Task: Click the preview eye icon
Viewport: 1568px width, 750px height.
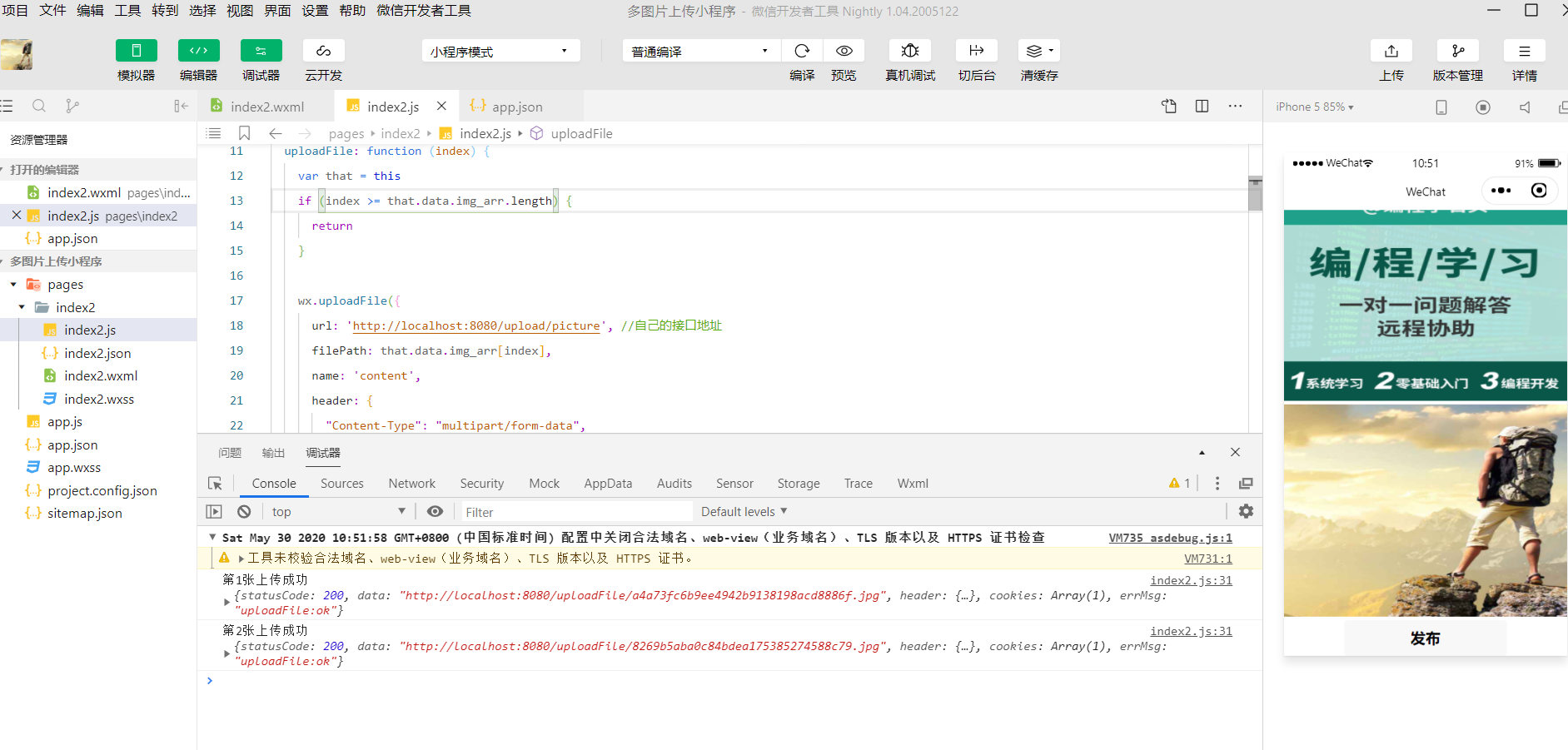Action: [844, 51]
